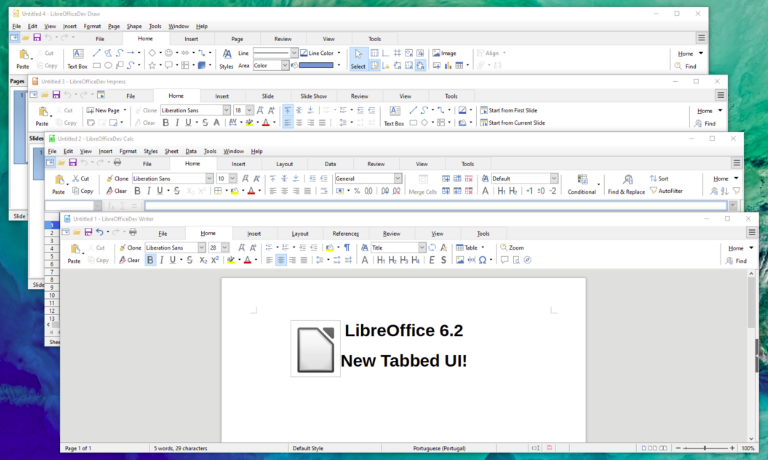Toggle formatting marks pilcrow in Writer
768x460 pixels.
click(347, 247)
